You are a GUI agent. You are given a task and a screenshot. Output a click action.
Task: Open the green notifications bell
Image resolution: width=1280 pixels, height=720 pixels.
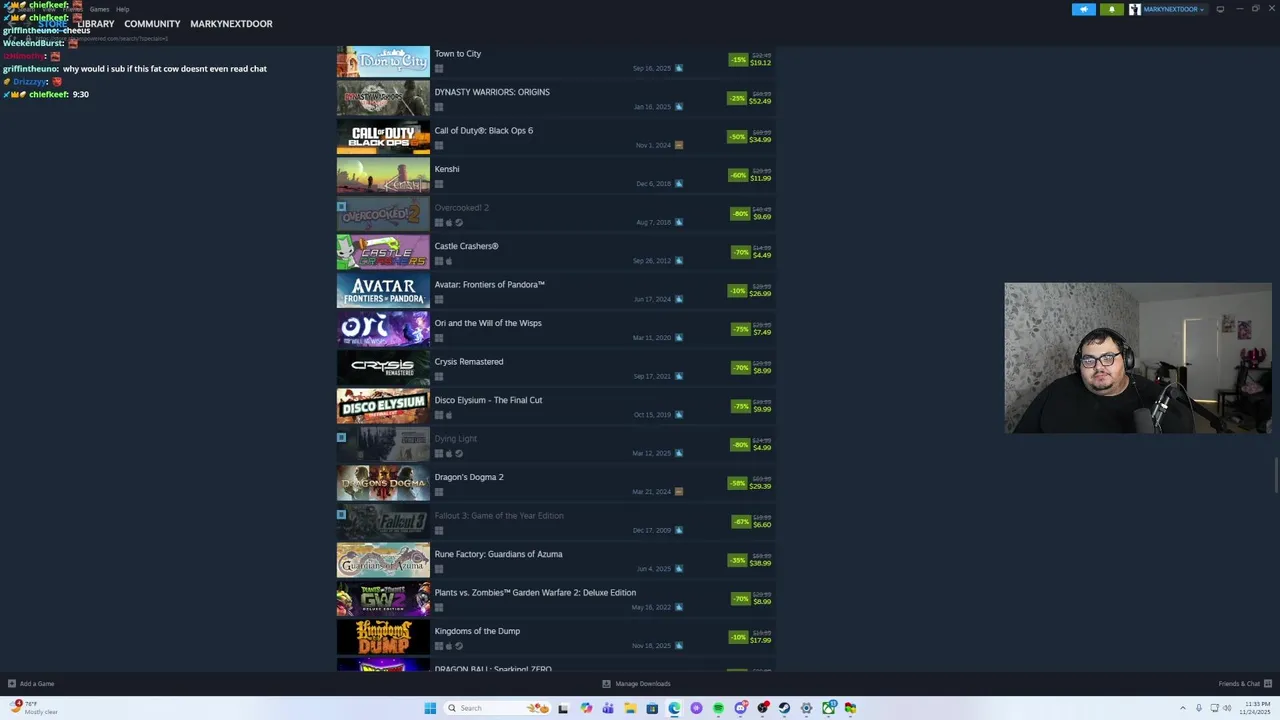click(1112, 9)
